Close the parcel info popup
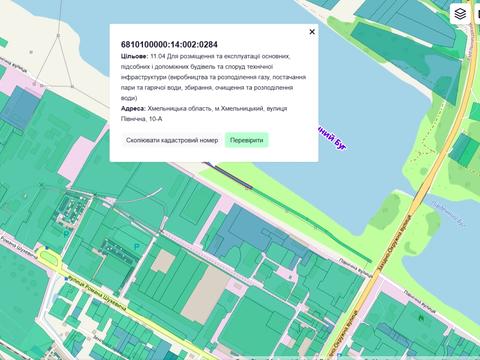This screenshot has height=360, width=480. click(312, 32)
